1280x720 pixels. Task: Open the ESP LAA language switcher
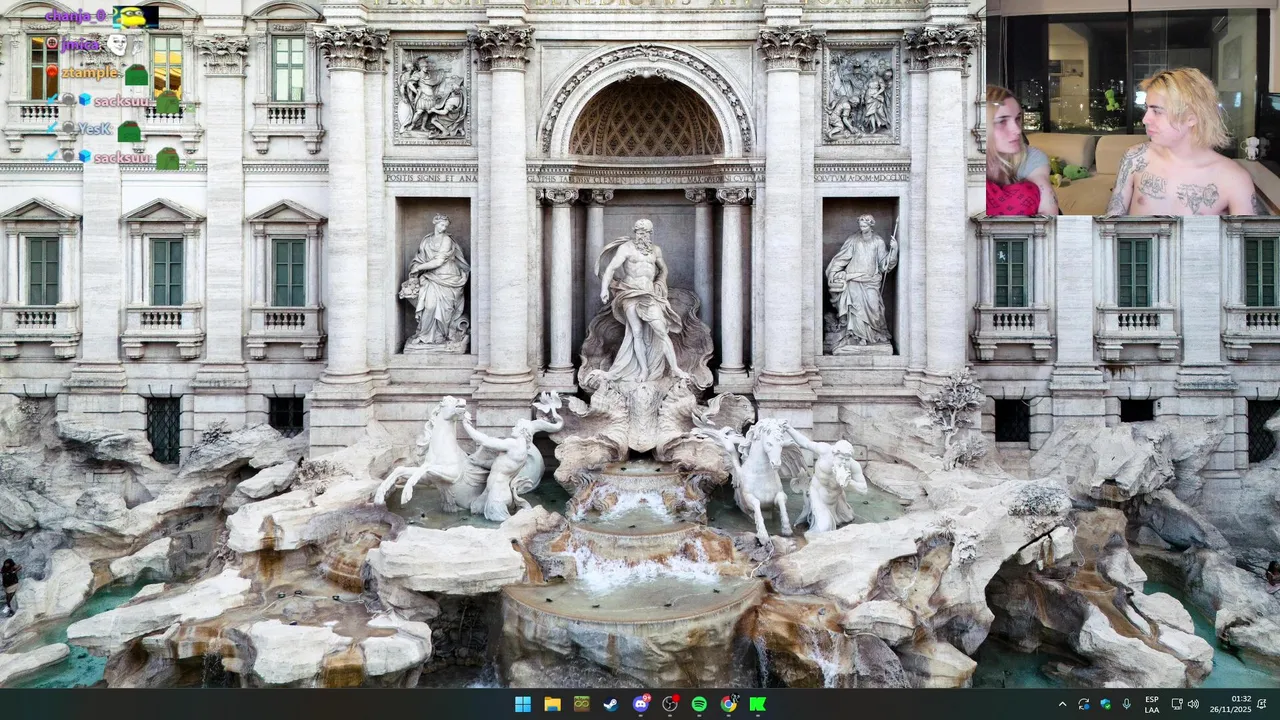point(1152,704)
